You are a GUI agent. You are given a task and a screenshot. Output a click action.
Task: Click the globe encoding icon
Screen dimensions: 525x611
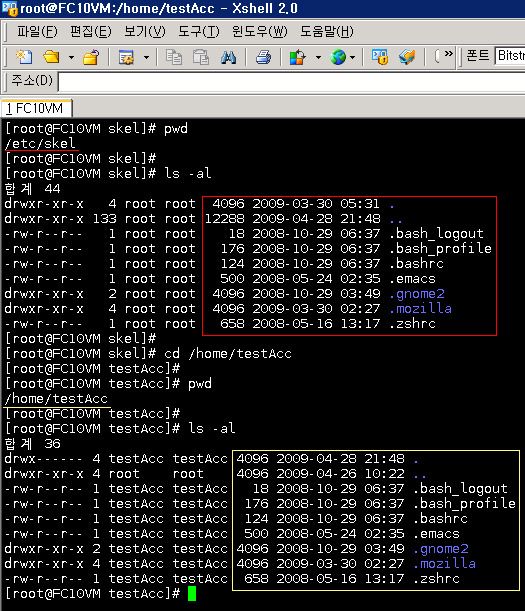coord(338,58)
